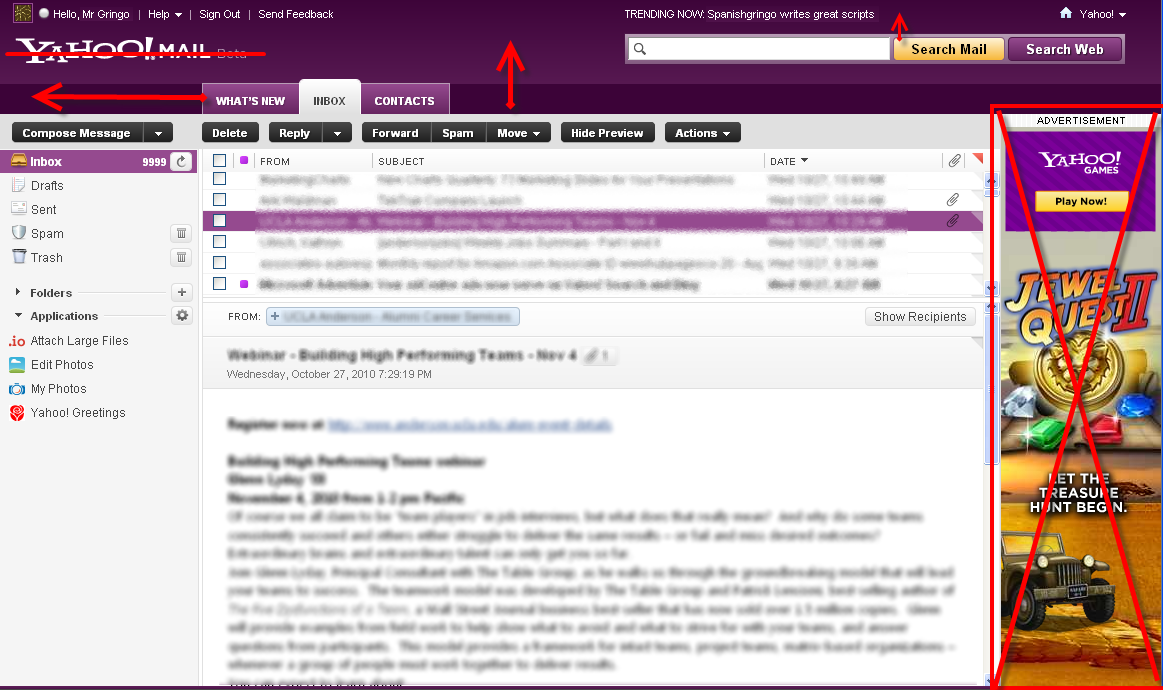
Task: Open Applications settings gear icon
Action: tap(182, 315)
